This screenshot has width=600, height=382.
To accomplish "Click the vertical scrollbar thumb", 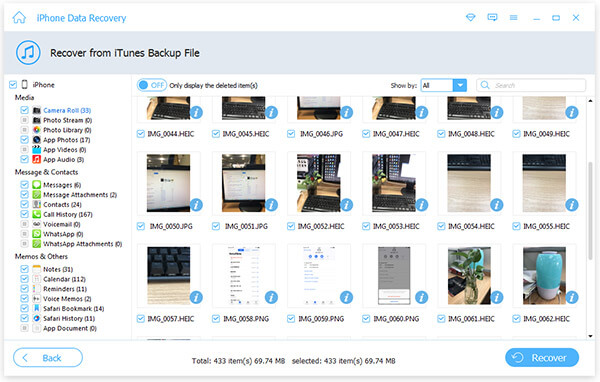I will coord(590,211).
